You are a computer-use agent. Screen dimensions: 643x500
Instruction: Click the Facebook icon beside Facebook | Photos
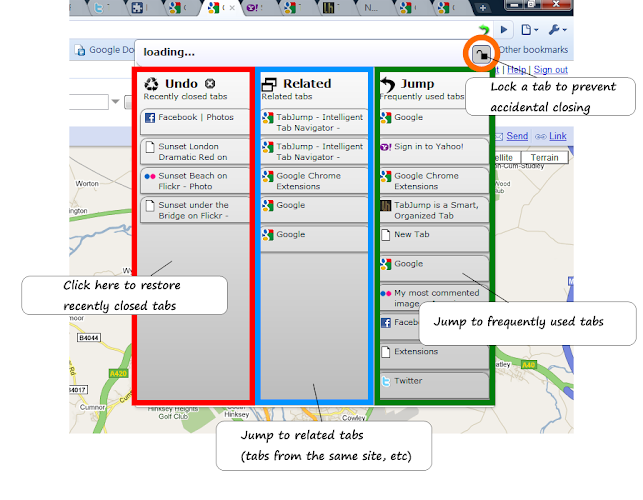point(150,118)
